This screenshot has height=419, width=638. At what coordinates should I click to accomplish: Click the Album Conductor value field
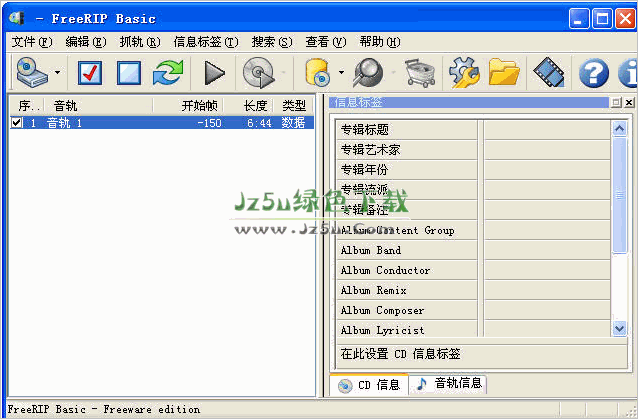coord(547,270)
